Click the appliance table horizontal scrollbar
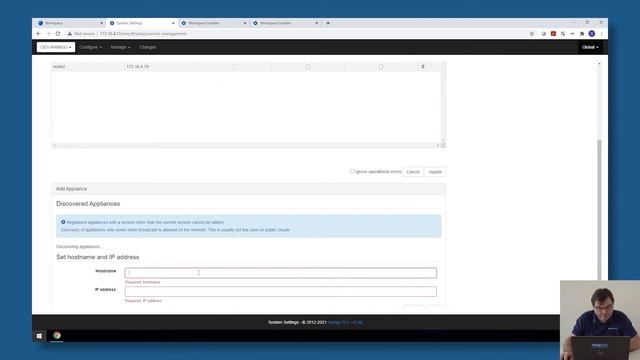The width and height of the screenshot is (640, 360). [246, 145]
